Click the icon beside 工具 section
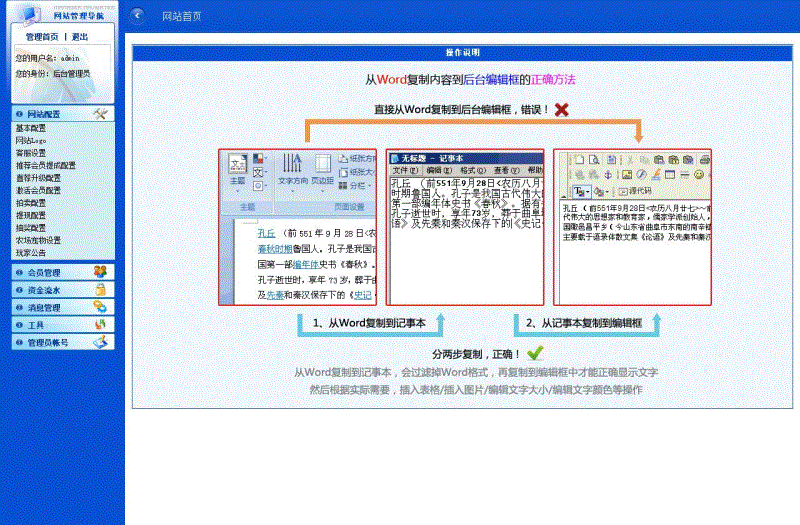The image size is (800, 525). pyautogui.click(x=100, y=325)
